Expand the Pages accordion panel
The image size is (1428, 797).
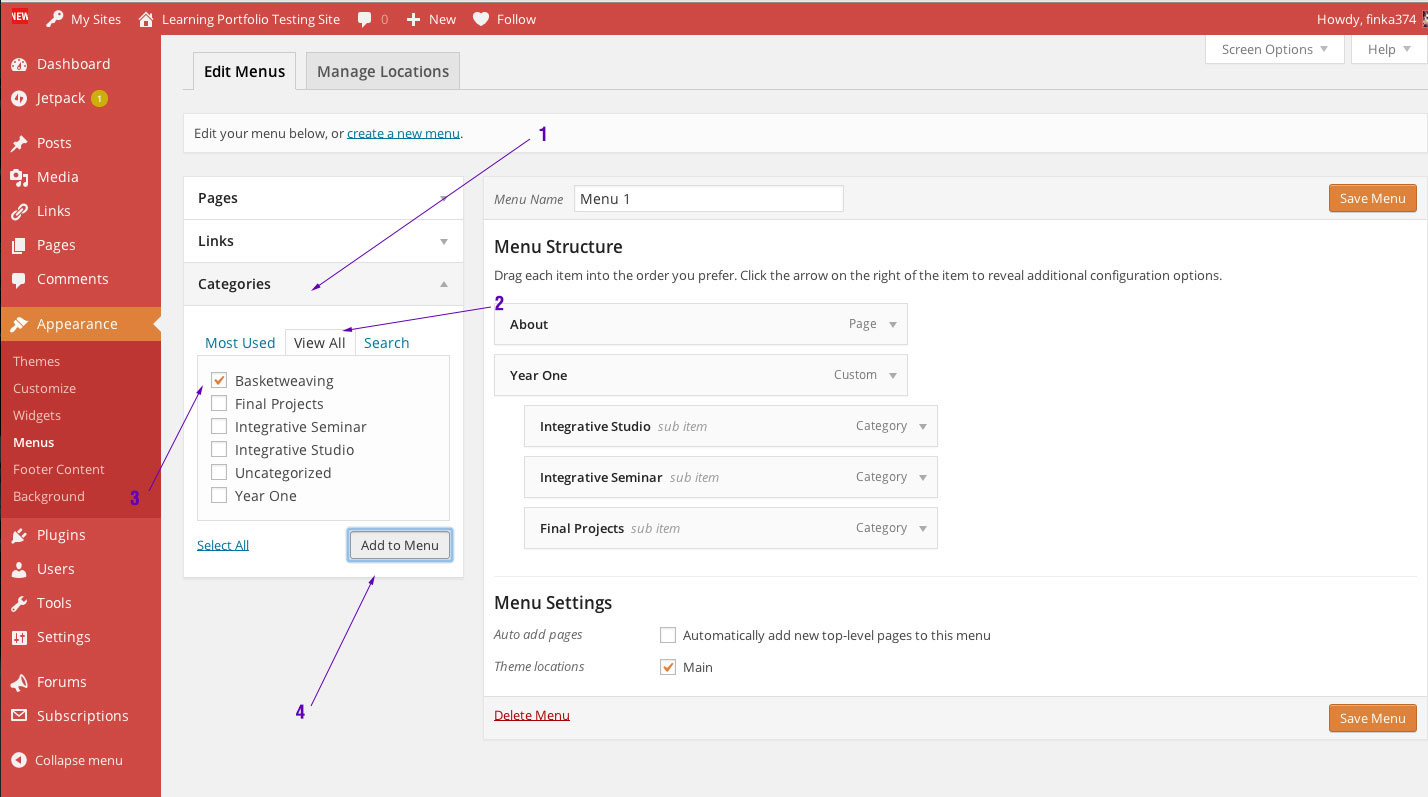click(323, 198)
